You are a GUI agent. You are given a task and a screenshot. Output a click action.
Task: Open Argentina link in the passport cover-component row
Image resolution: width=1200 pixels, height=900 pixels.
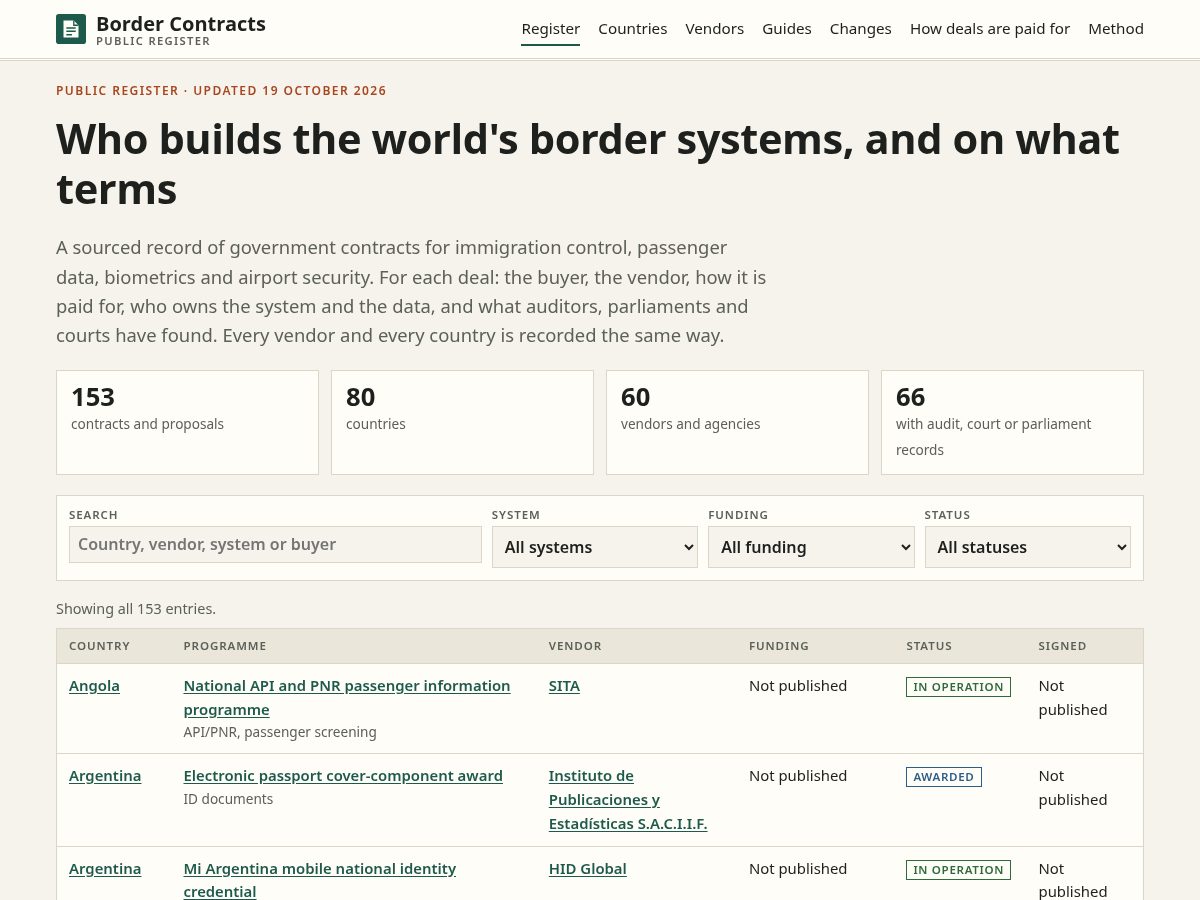105,776
